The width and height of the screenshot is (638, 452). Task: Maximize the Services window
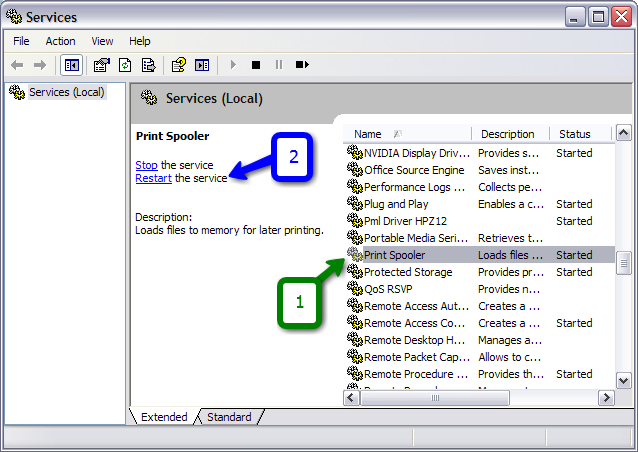598,17
